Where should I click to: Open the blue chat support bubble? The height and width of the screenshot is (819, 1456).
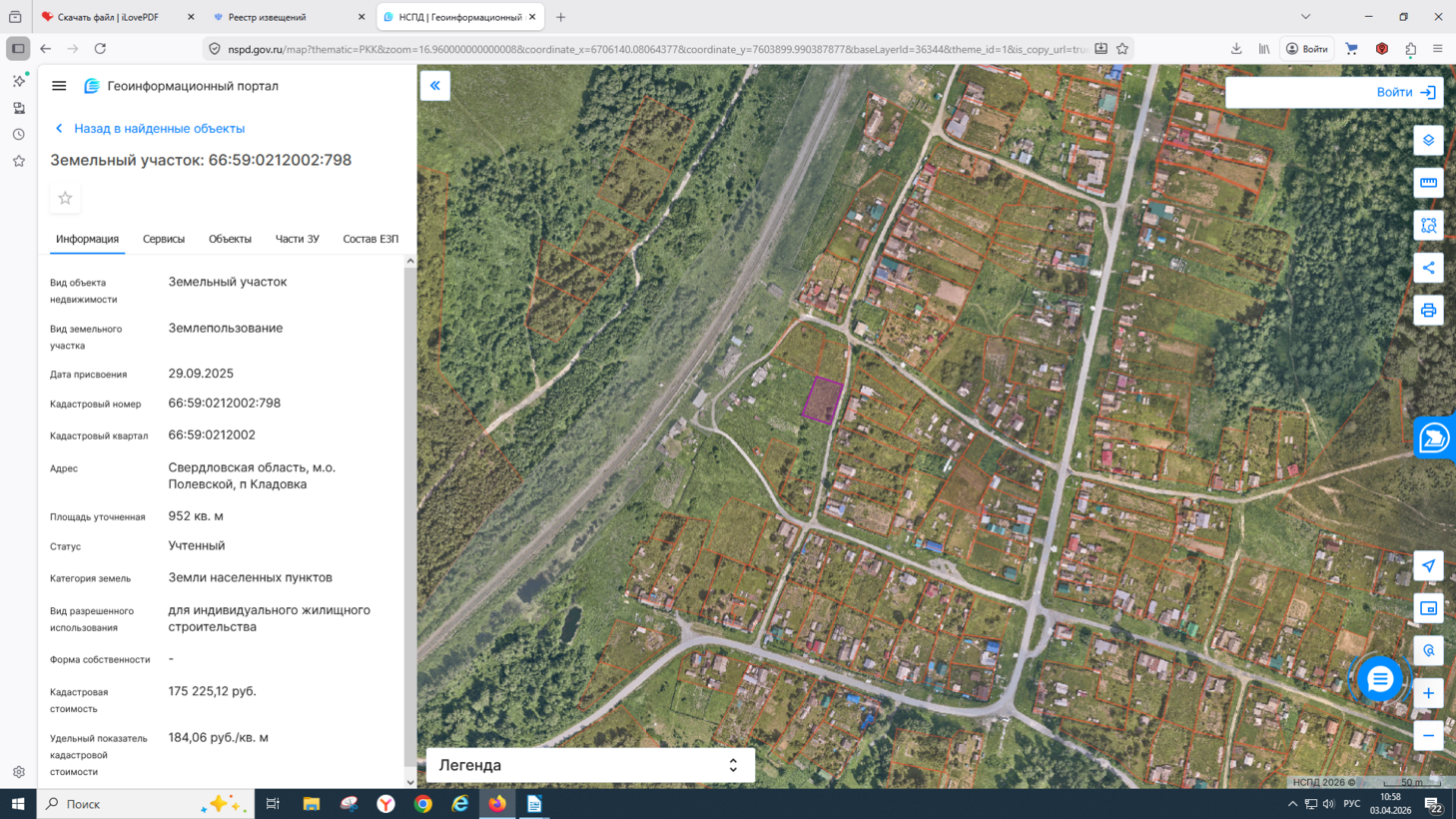[x=1380, y=679]
